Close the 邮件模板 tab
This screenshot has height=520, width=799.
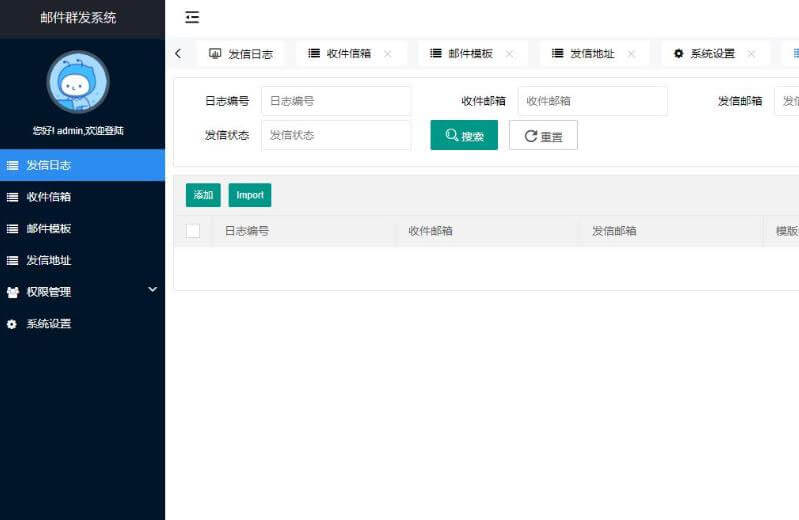(x=509, y=54)
